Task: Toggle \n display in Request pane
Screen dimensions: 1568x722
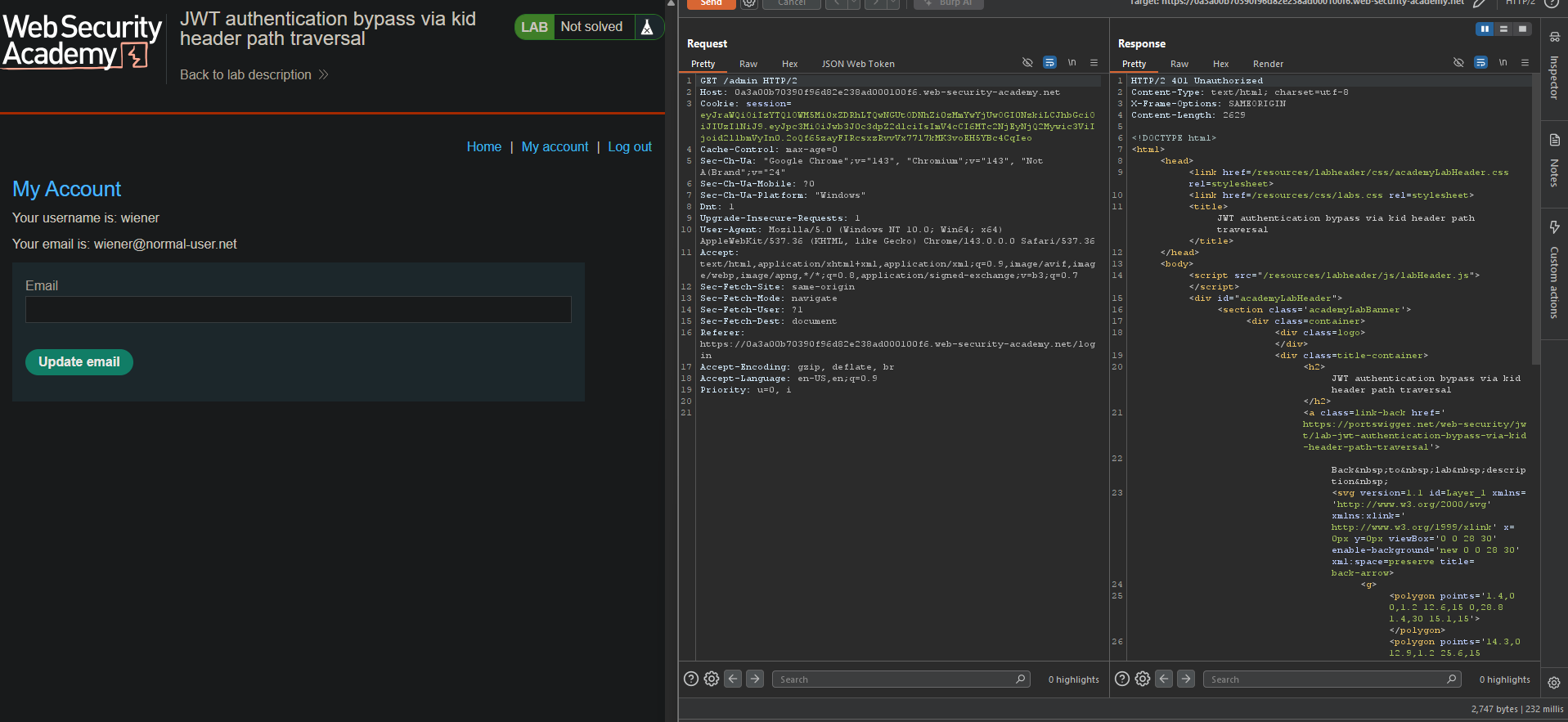Action: pos(1072,62)
